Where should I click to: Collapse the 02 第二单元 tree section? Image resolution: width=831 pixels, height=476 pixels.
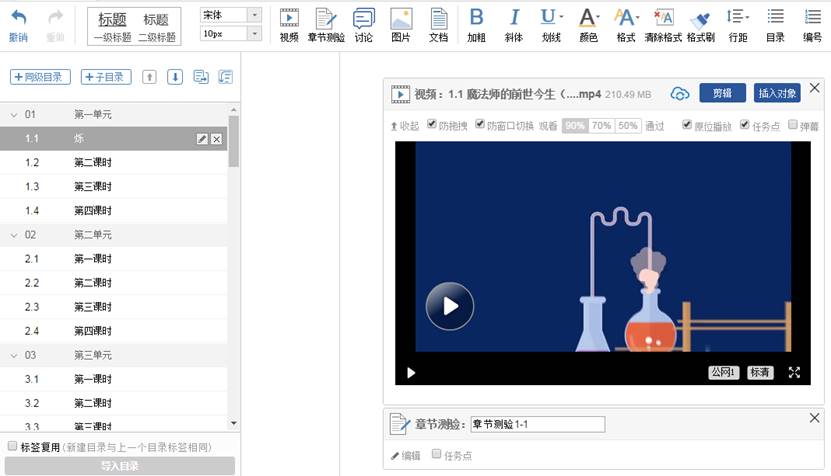point(13,235)
